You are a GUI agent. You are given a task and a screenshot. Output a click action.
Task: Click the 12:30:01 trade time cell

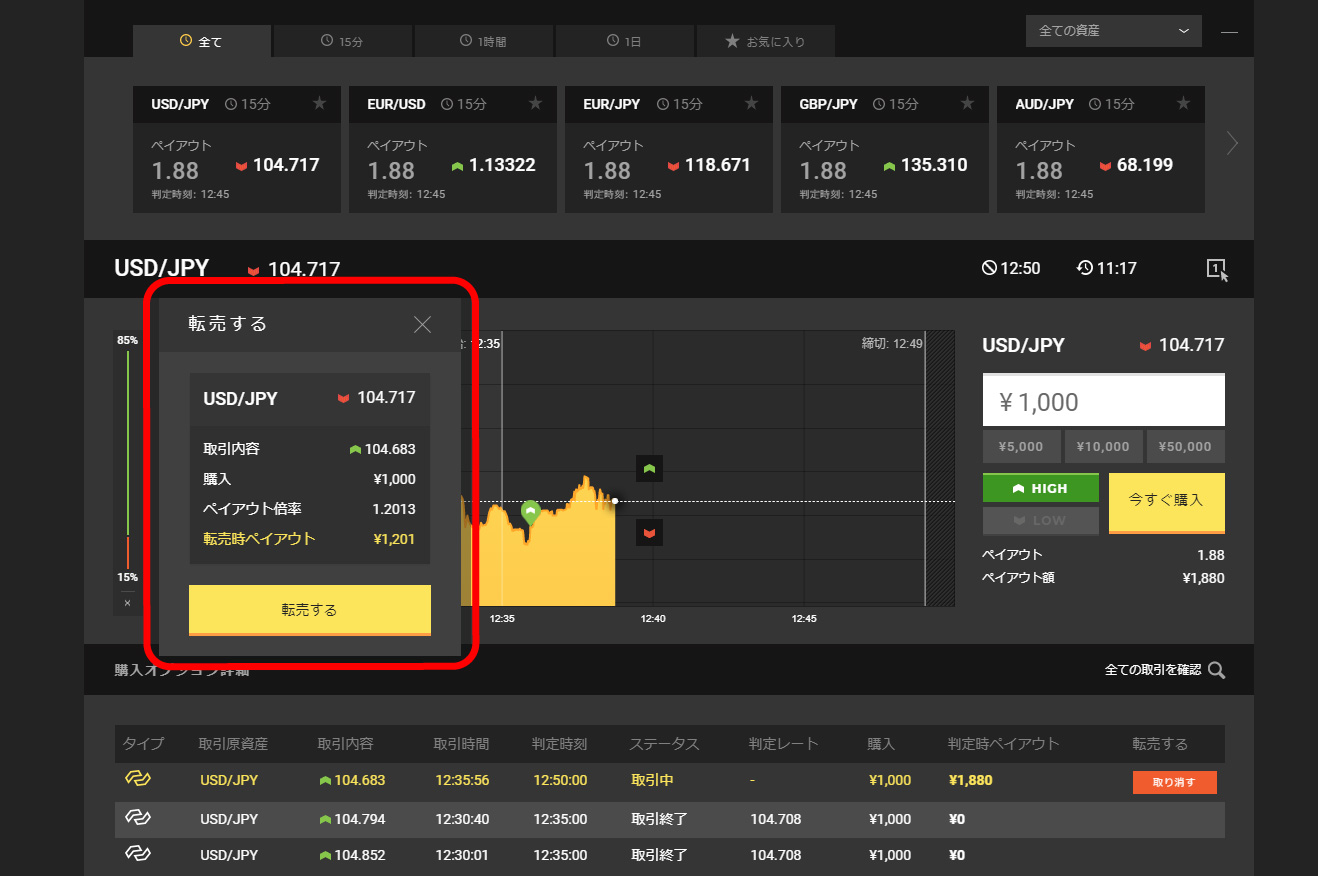(x=462, y=855)
